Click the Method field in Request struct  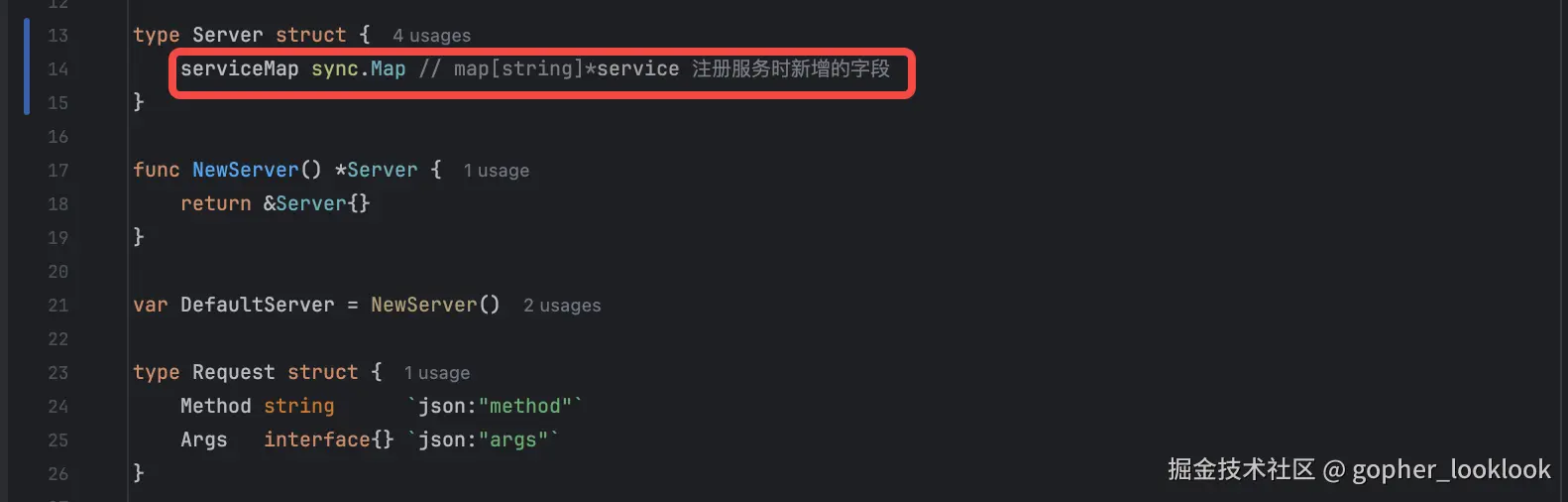tap(215, 406)
